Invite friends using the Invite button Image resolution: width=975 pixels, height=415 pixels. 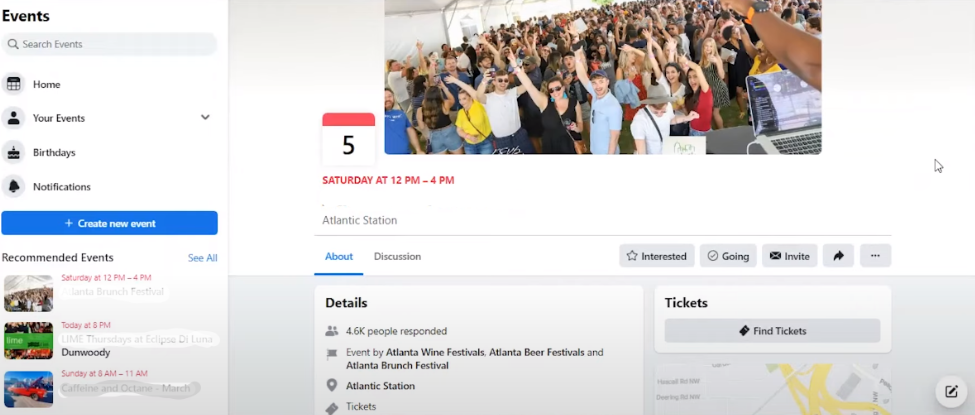tap(789, 256)
